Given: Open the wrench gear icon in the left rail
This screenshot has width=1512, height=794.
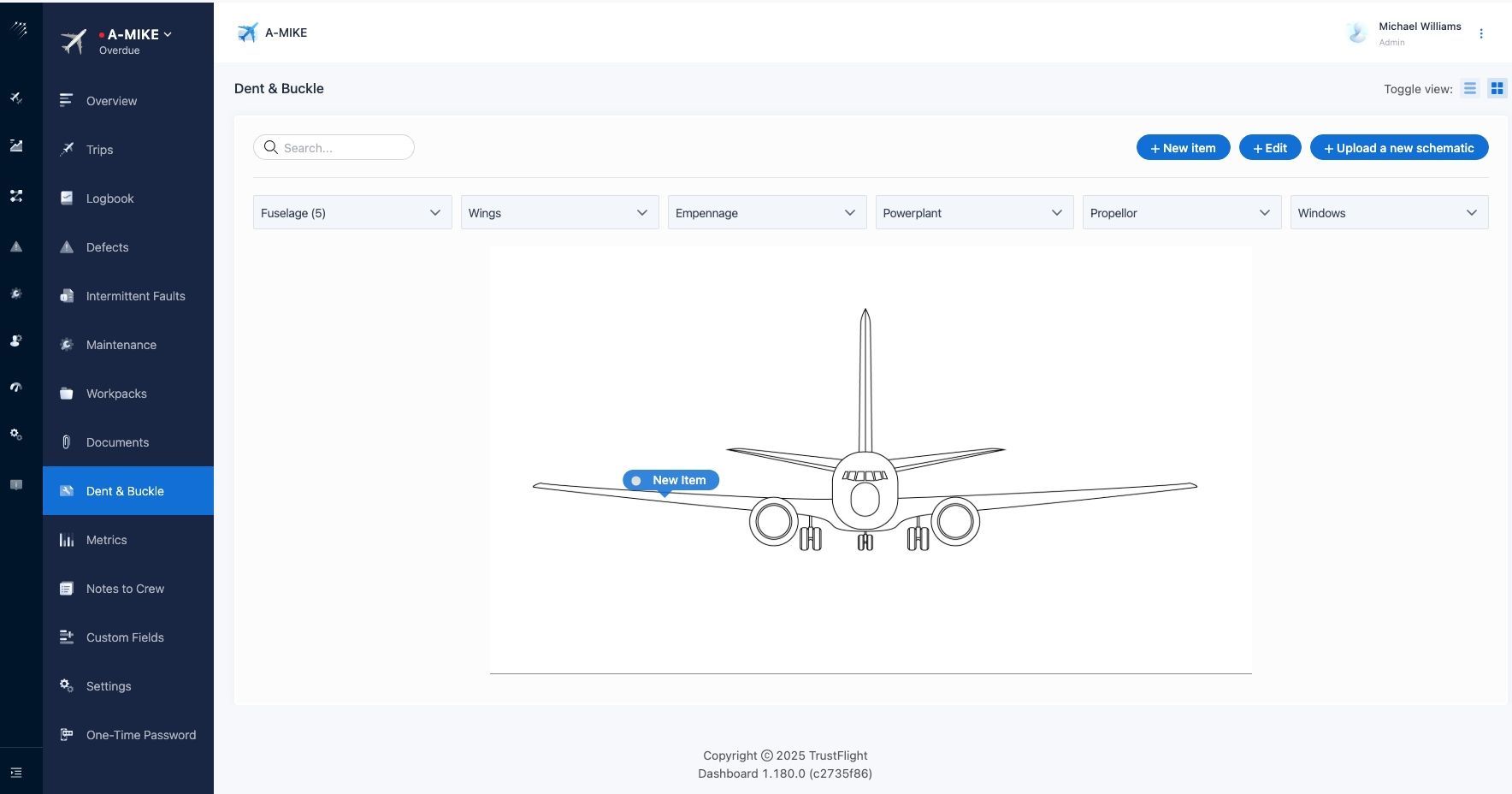Looking at the screenshot, I should [16, 293].
